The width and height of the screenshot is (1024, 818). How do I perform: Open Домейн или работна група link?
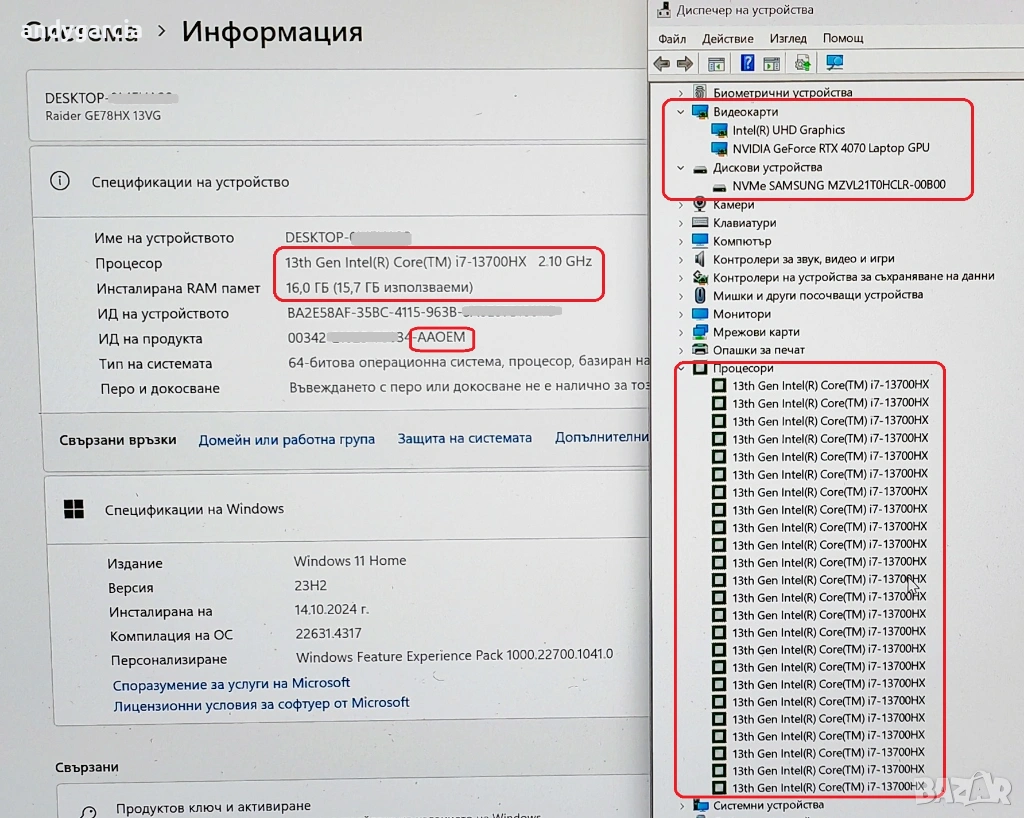tap(286, 439)
